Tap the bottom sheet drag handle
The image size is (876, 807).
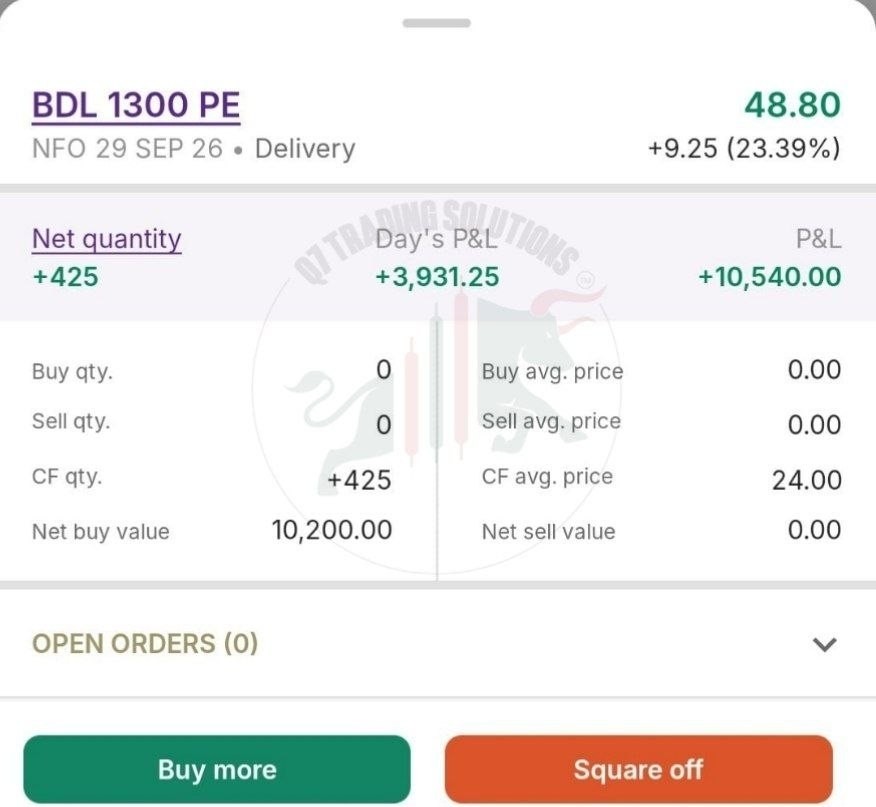click(x=437, y=23)
